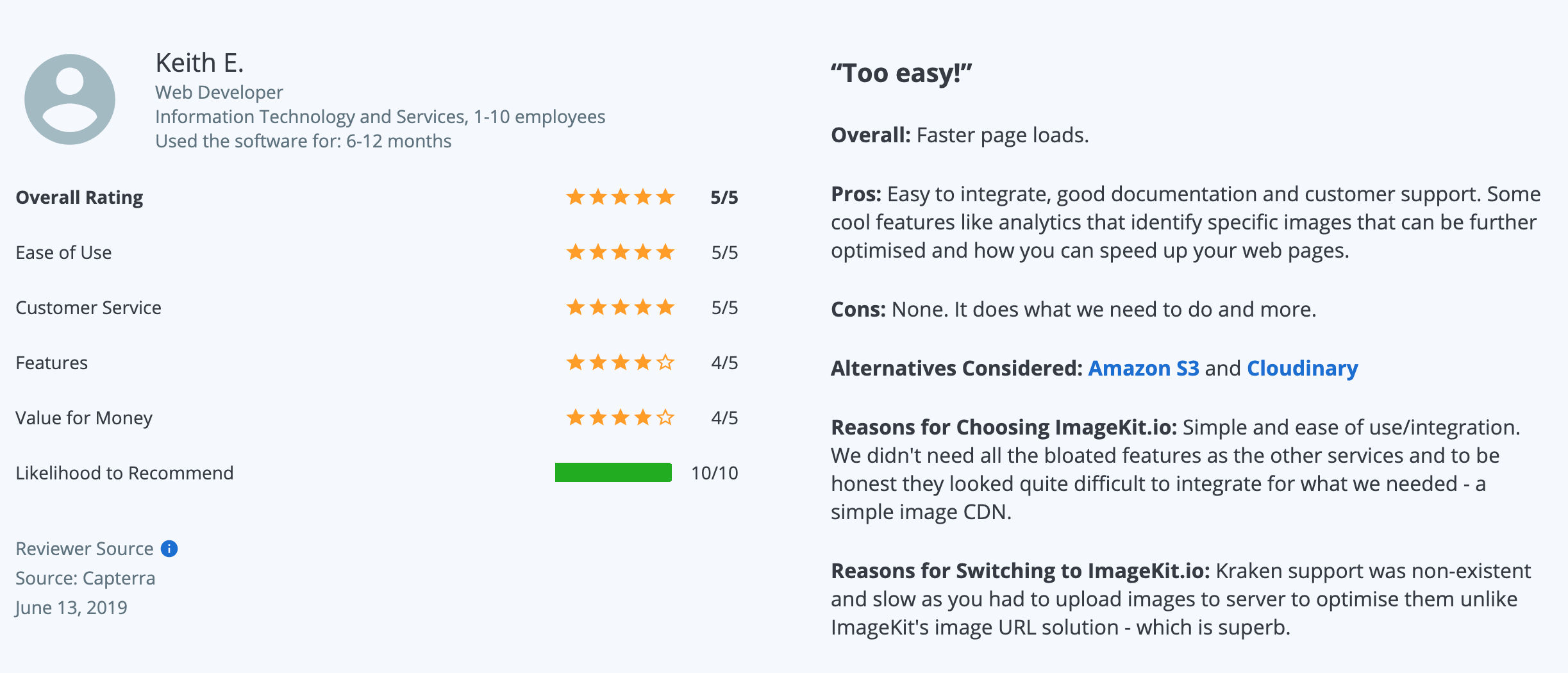Click the Alternatives Considered heading
1568x673 pixels.
[x=956, y=368]
